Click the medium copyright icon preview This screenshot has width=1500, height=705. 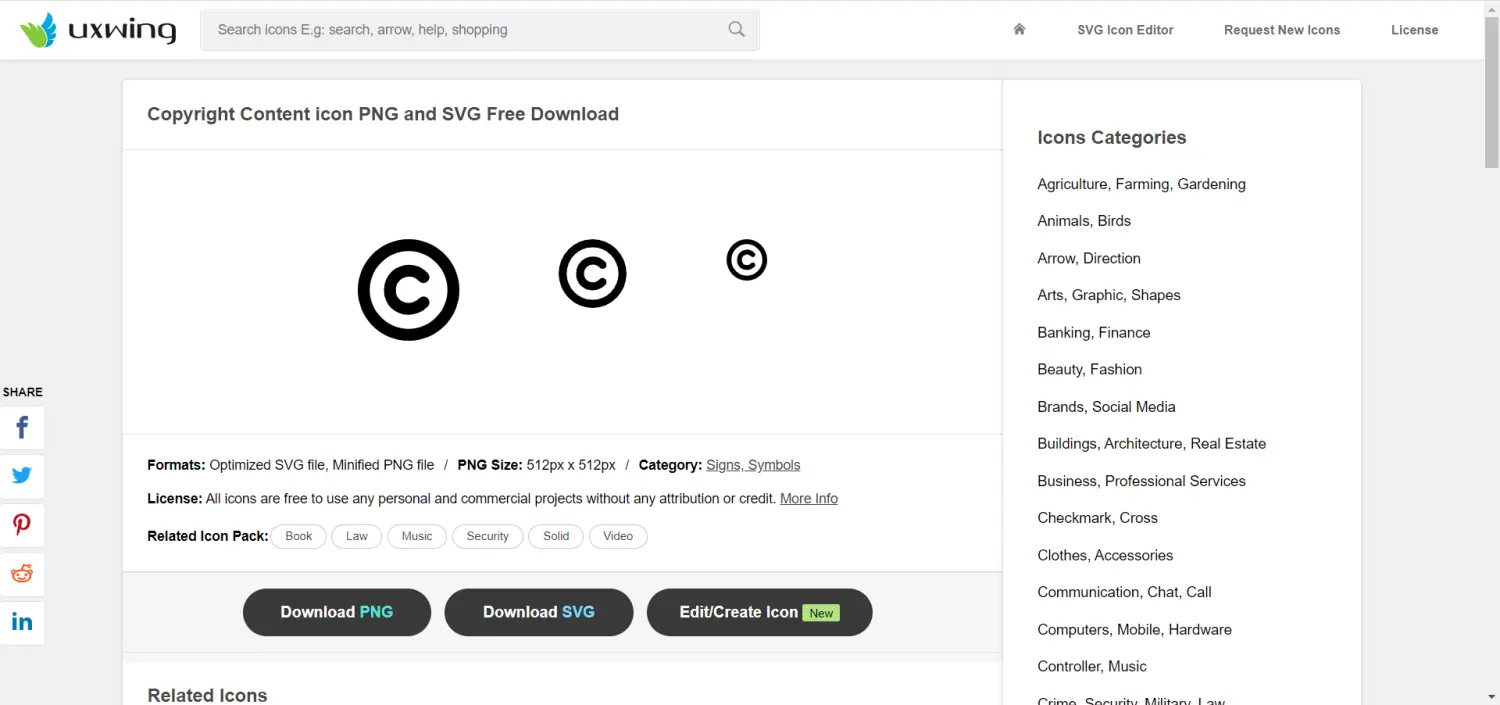592,273
